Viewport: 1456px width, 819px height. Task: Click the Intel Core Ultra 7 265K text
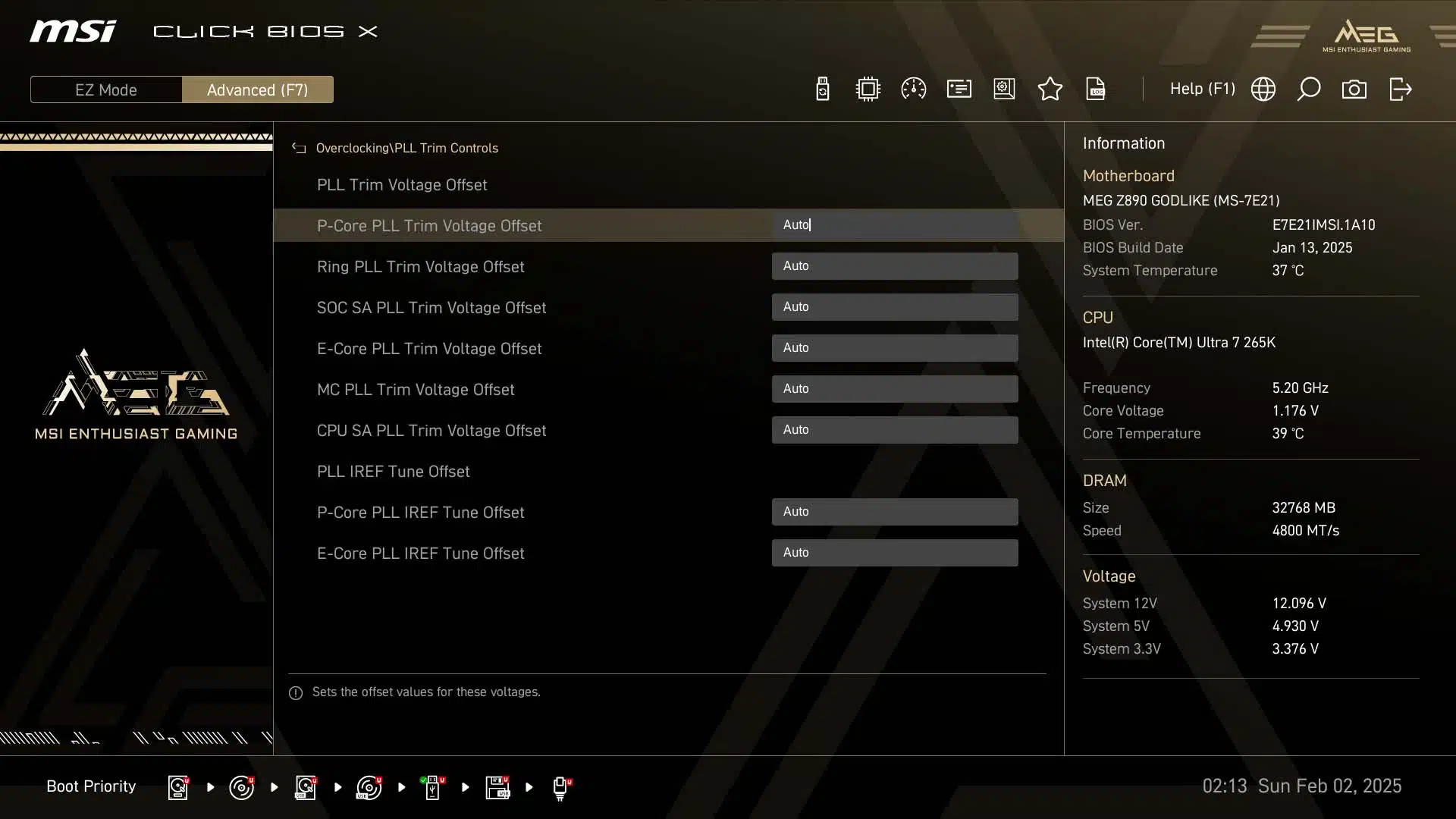1179,343
